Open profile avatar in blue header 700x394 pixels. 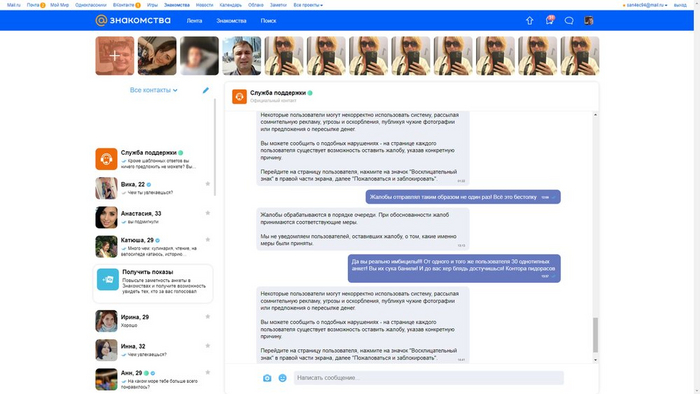coord(588,21)
